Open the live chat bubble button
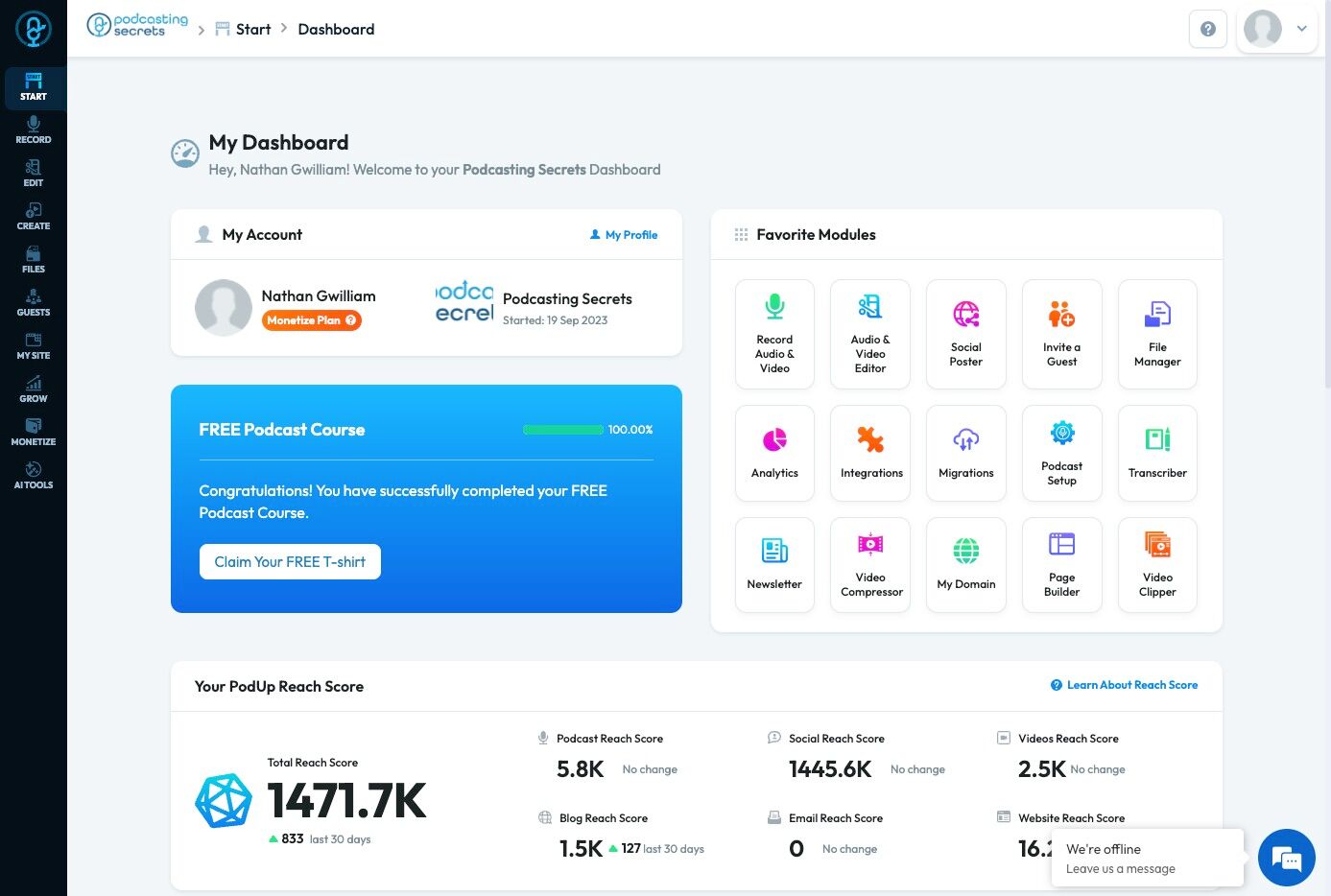This screenshot has height=896, width=1331. pyautogui.click(x=1287, y=858)
